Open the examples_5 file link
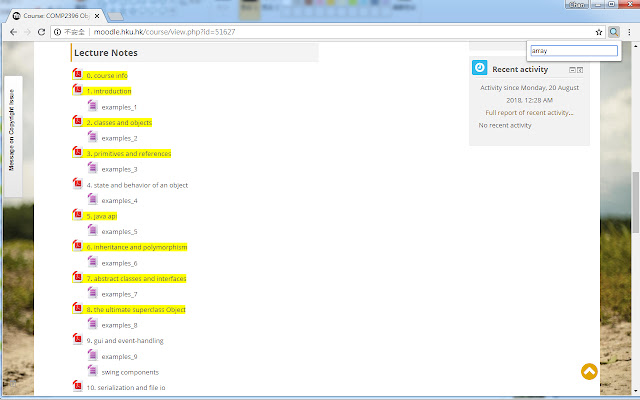Viewport: 640px width, 400px height. pos(119,232)
